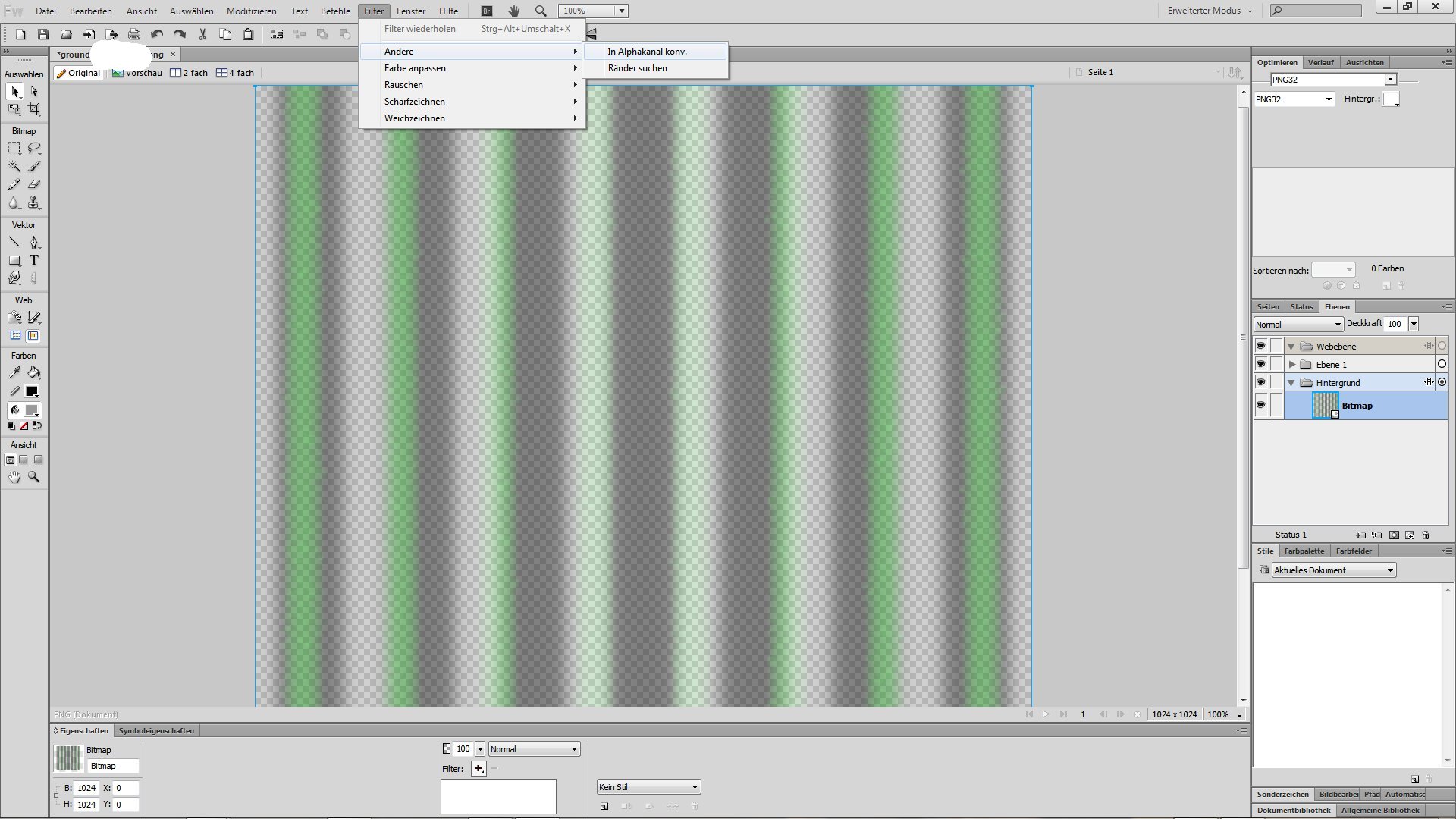Toggle show slices and hotspots button
Viewport: 1456px width, 819px height.
coord(33,335)
